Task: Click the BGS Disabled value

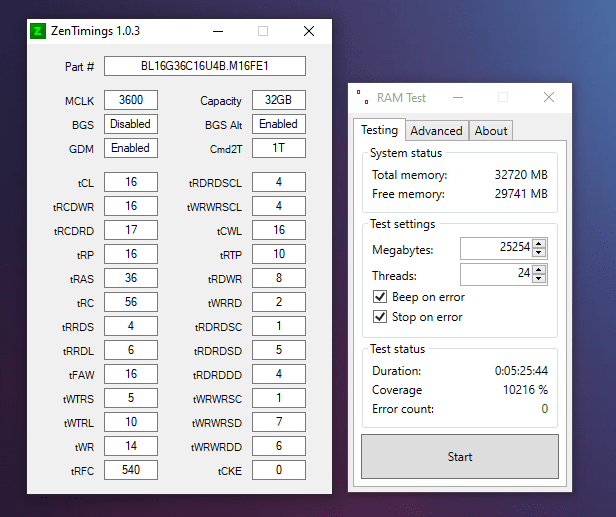Action: click(131, 124)
